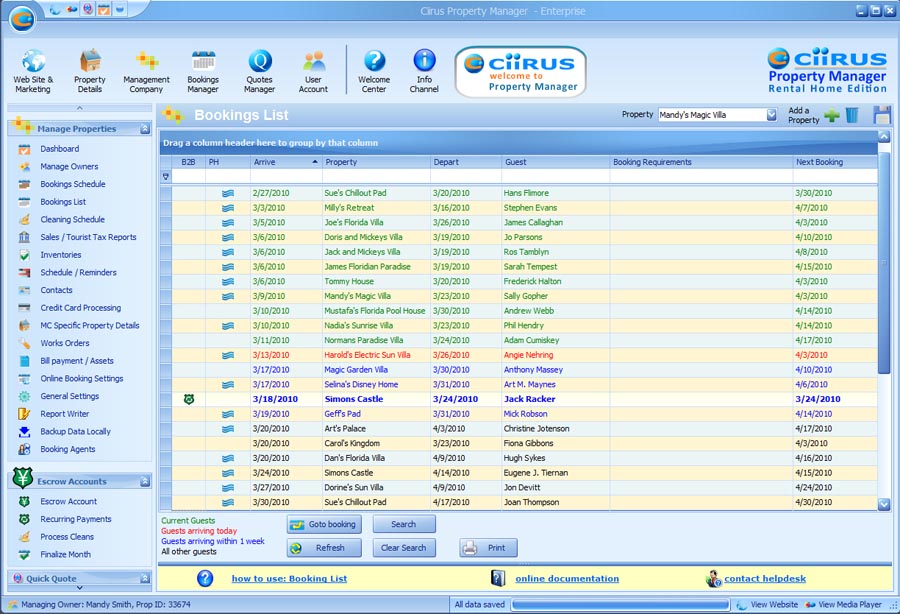Sort by the Depart column header

click(x=466, y=162)
